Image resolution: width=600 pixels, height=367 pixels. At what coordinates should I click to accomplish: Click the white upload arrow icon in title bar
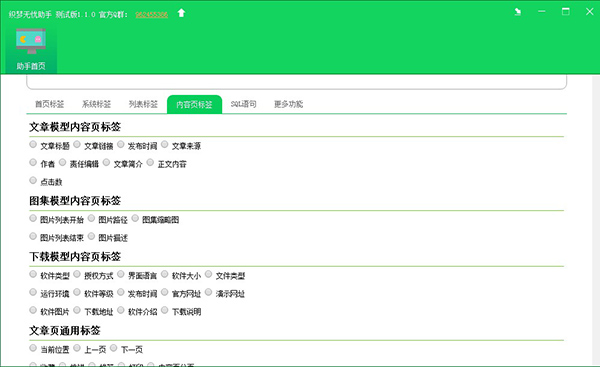[181, 13]
